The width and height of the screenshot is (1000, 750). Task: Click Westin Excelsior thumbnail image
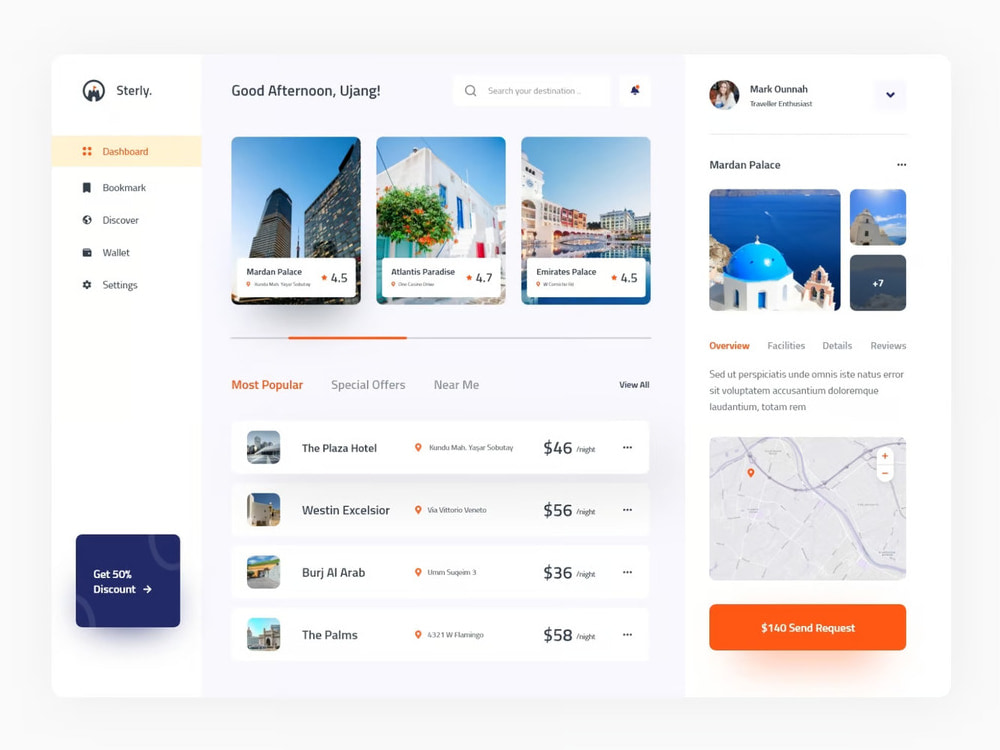coord(263,510)
